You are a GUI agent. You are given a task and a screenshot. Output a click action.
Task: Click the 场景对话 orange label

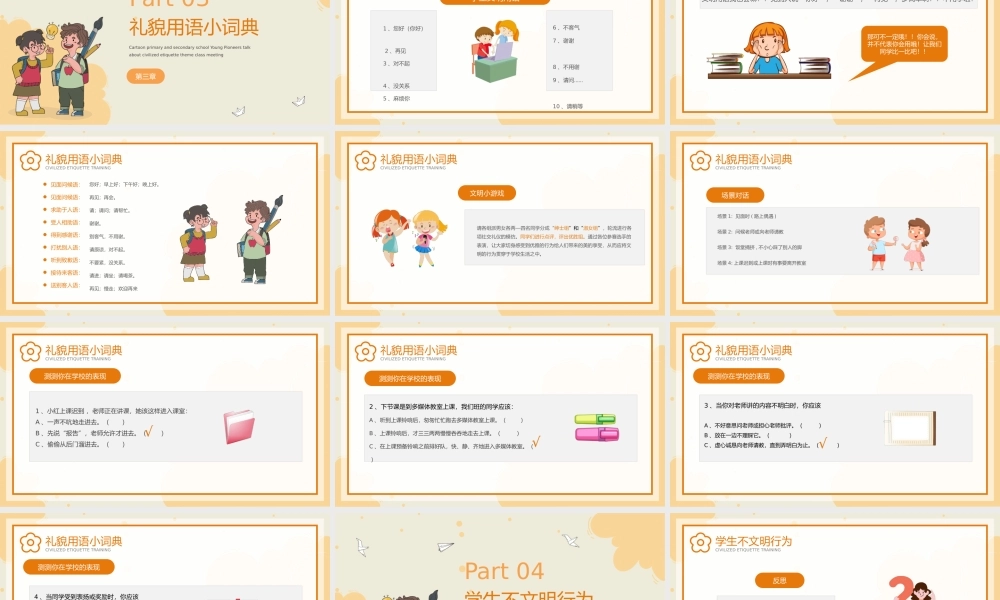[x=735, y=195]
